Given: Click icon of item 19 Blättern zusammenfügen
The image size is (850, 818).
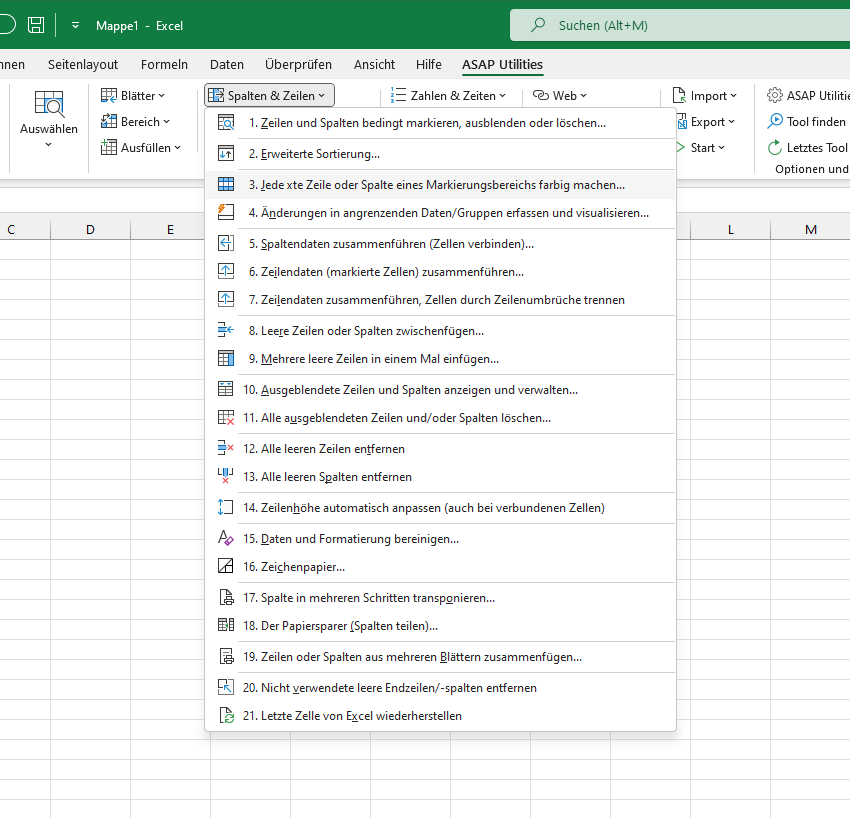Looking at the screenshot, I should click(x=226, y=656).
